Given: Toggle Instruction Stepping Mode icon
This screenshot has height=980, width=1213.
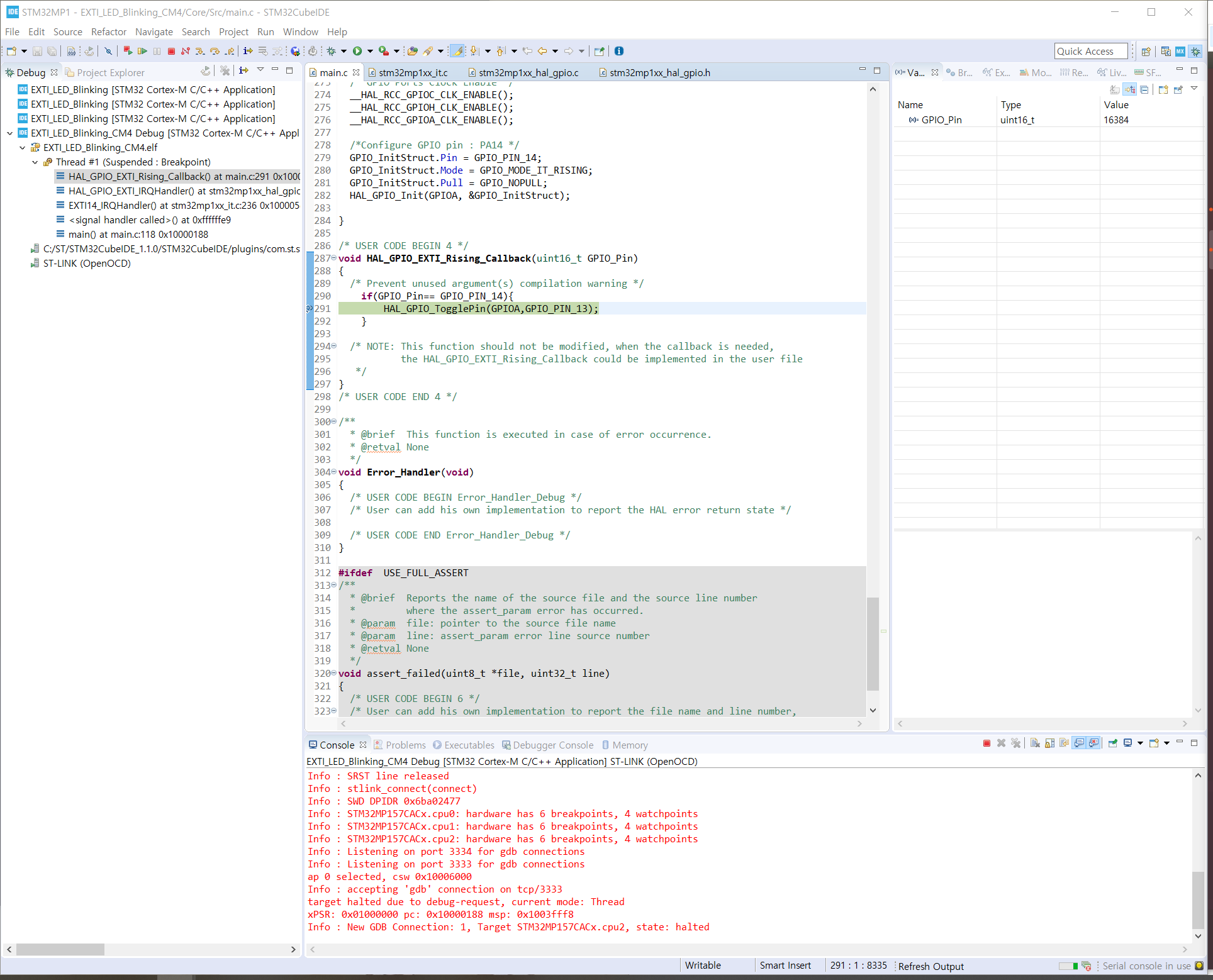Looking at the screenshot, I should tap(248, 51).
